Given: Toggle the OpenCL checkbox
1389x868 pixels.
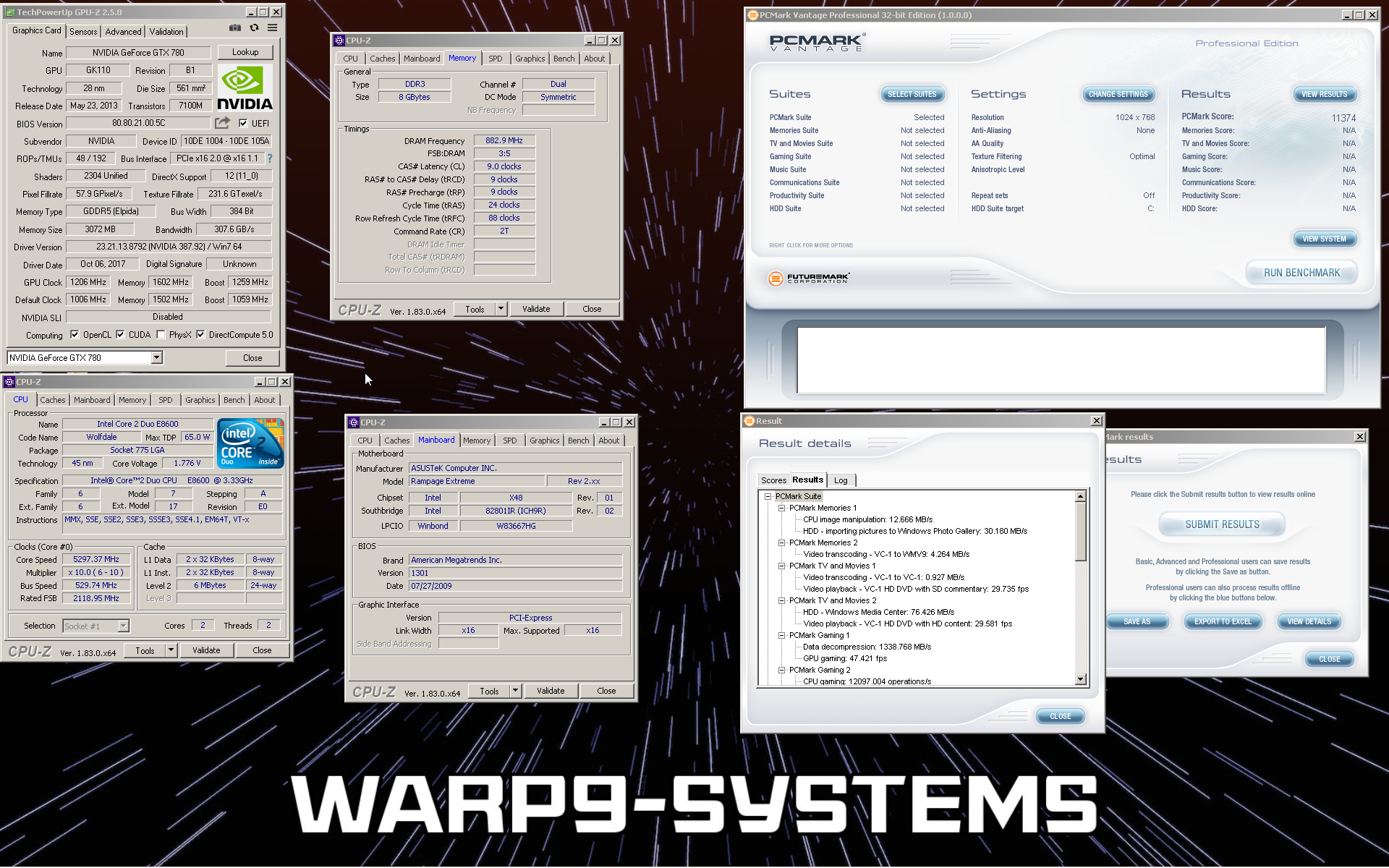Looking at the screenshot, I should point(75,335).
